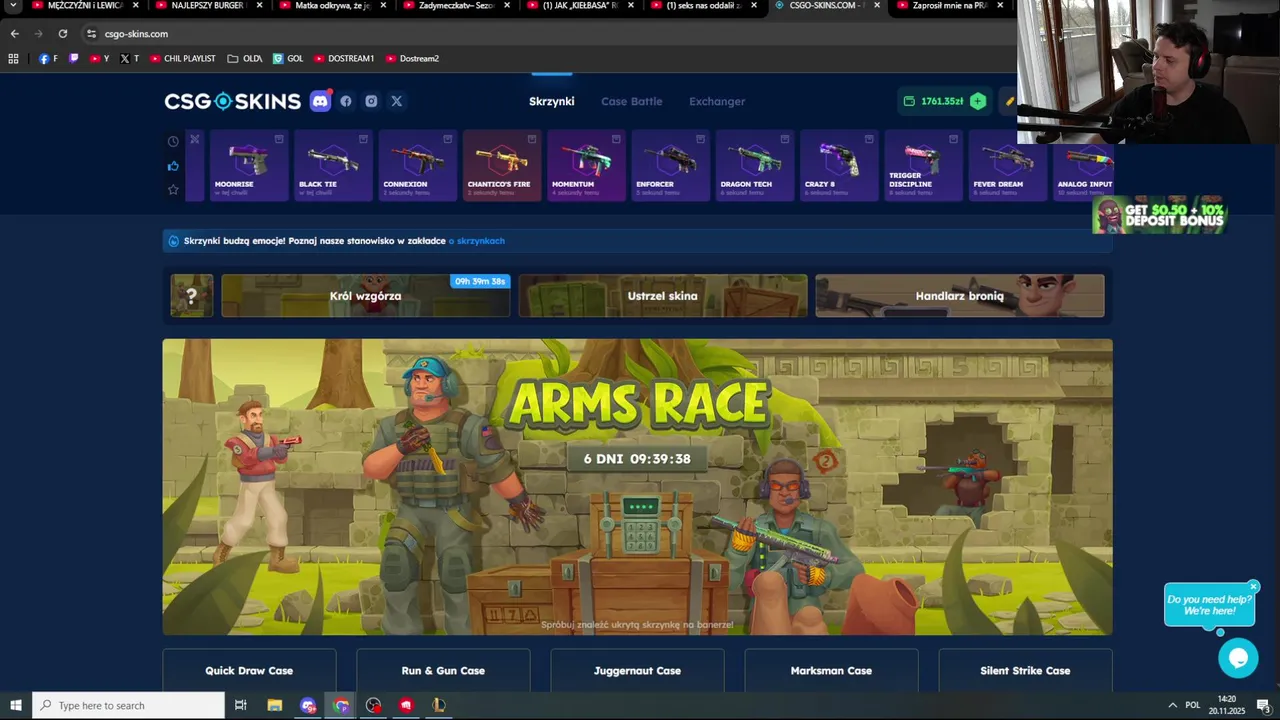Open the 'Król wzgórza' banner
The width and height of the screenshot is (1280, 720).
pyautogui.click(x=365, y=296)
